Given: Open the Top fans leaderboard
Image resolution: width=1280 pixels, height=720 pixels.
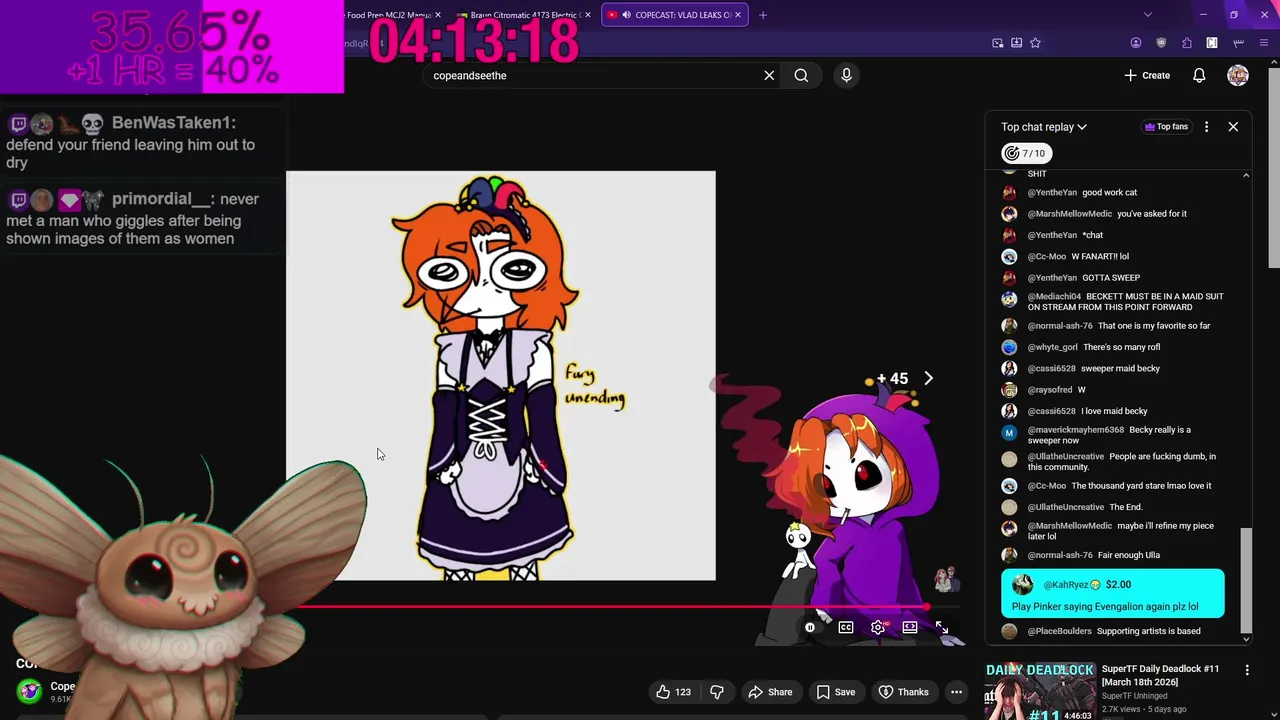Looking at the screenshot, I should coord(1166,127).
